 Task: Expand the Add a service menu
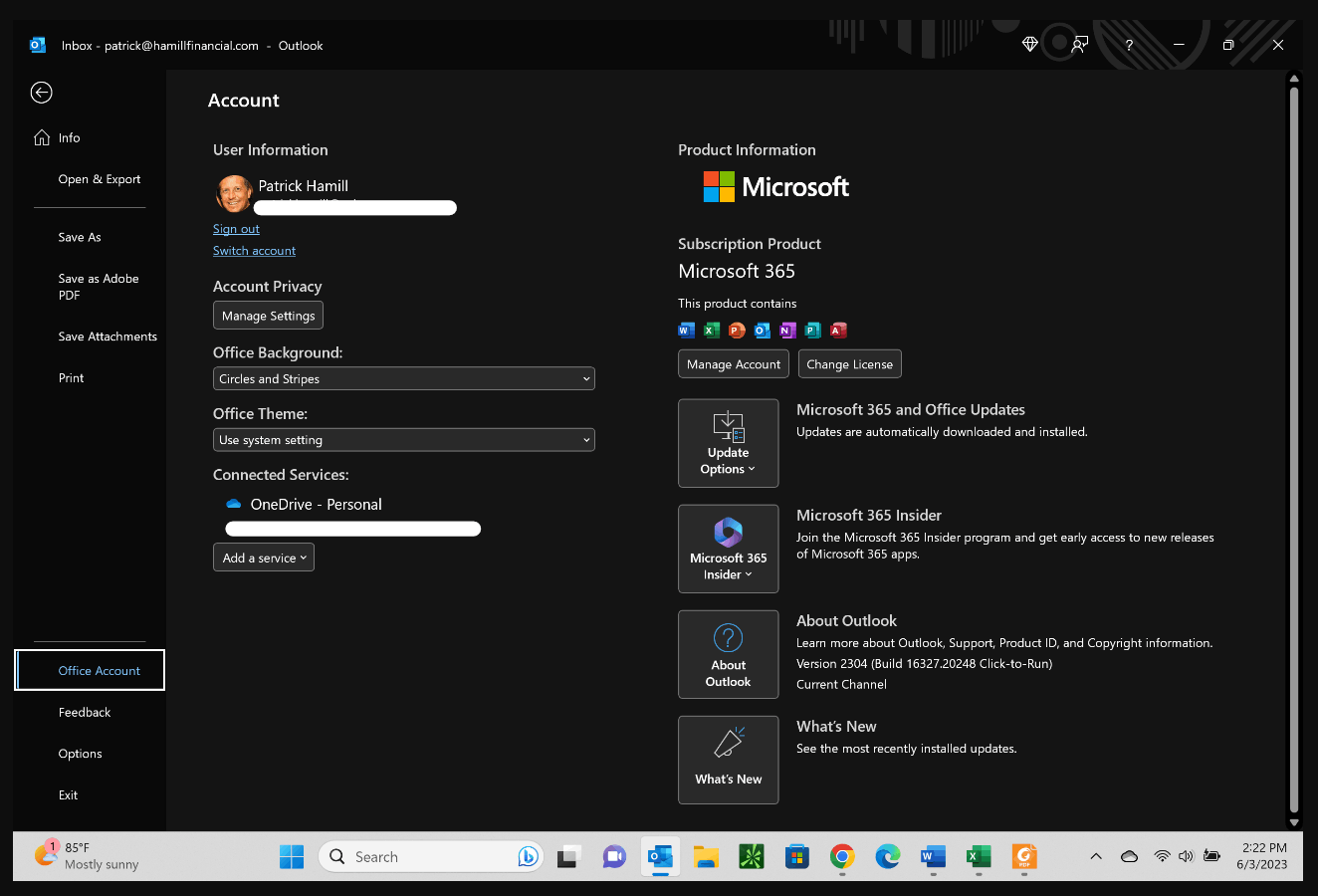pyautogui.click(x=264, y=558)
